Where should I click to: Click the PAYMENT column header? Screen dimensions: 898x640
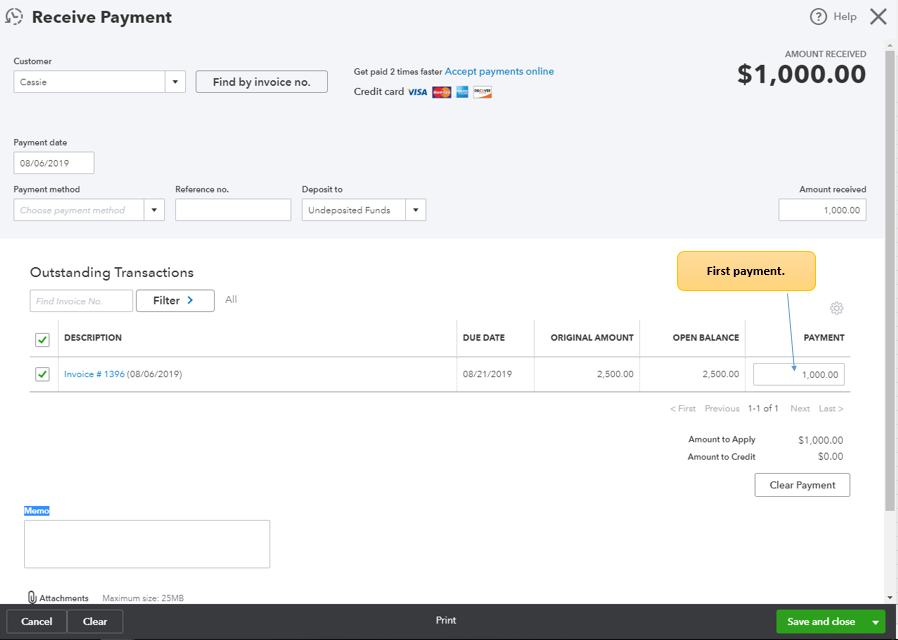pyautogui.click(x=824, y=338)
